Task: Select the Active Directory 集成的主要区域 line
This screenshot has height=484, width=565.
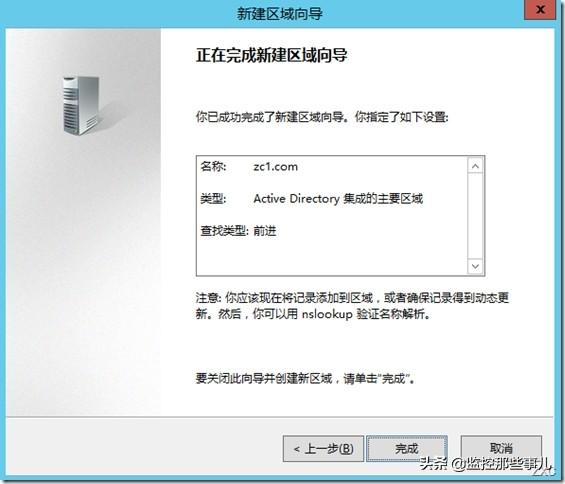Action: point(338,199)
